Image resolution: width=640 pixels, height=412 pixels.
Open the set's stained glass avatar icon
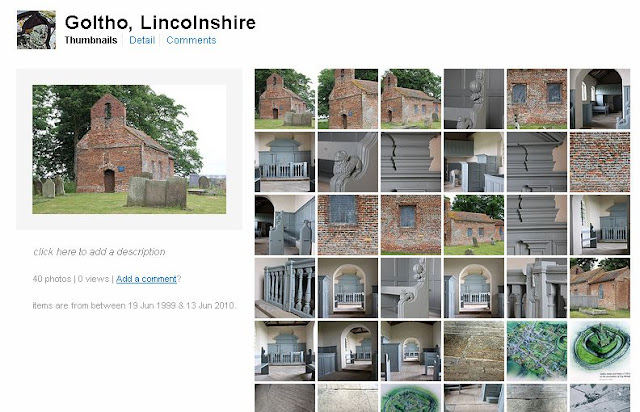(x=36, y=30)
